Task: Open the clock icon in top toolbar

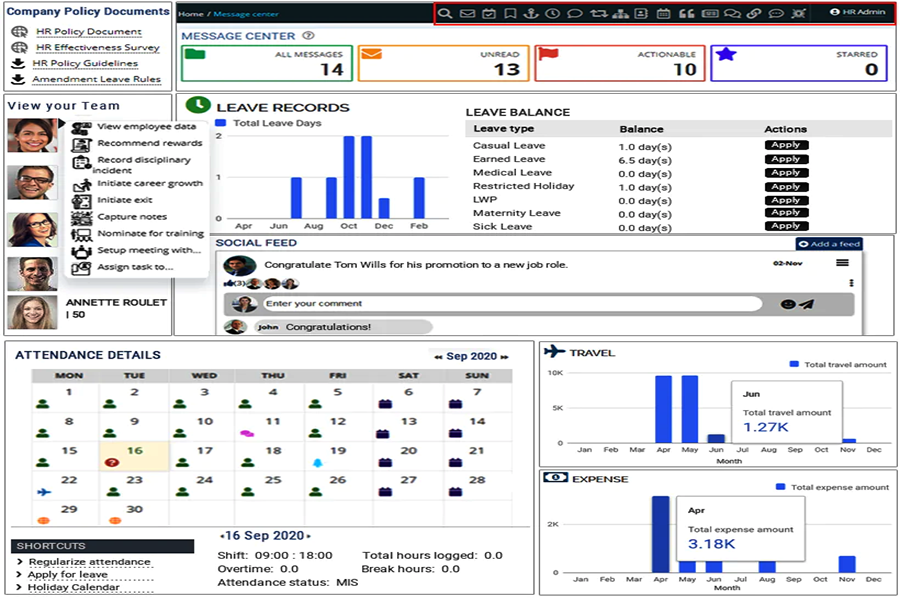Action: click(x=552, y=14)
